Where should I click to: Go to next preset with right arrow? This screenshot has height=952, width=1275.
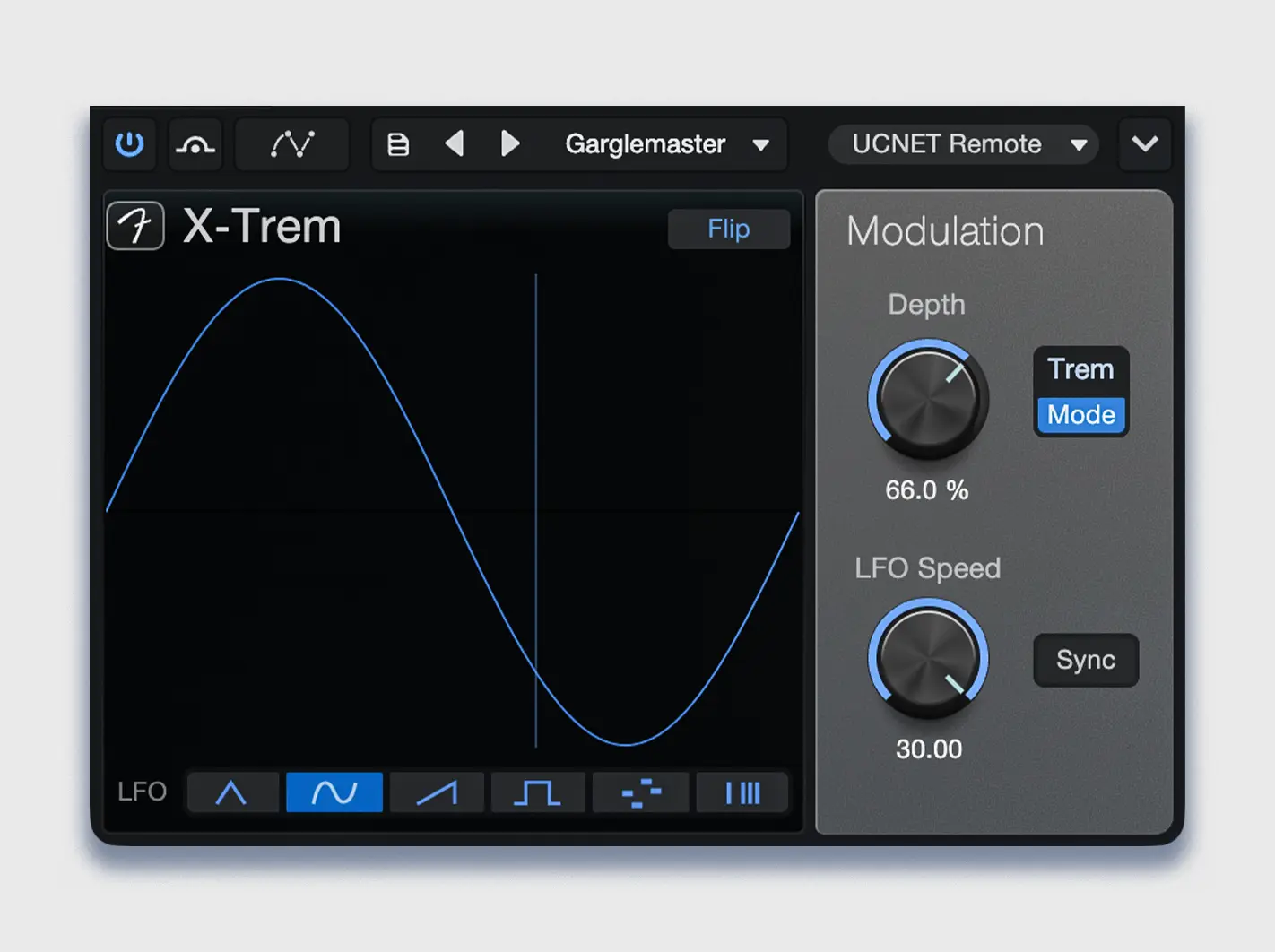coord(509,144)
